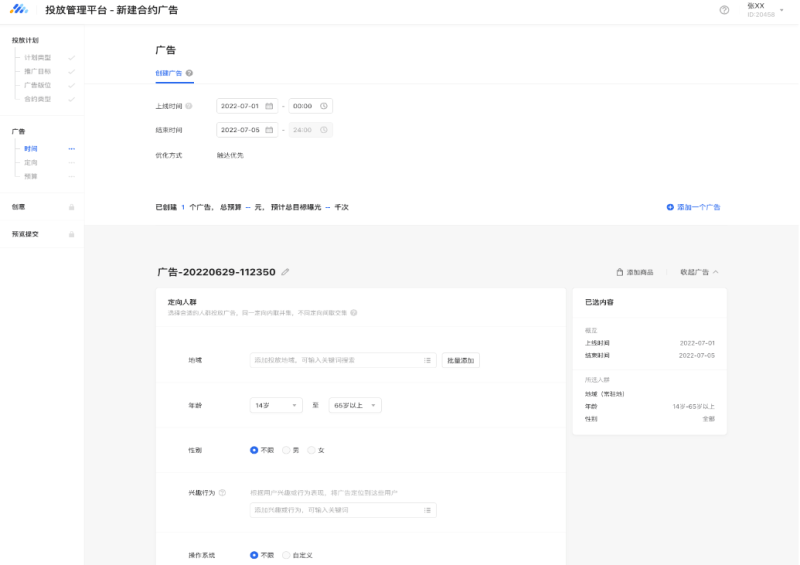Edit ad name with pencil icon
This screenshot has width=800, height=565.
pyautogui.click(x=285, y=272)
